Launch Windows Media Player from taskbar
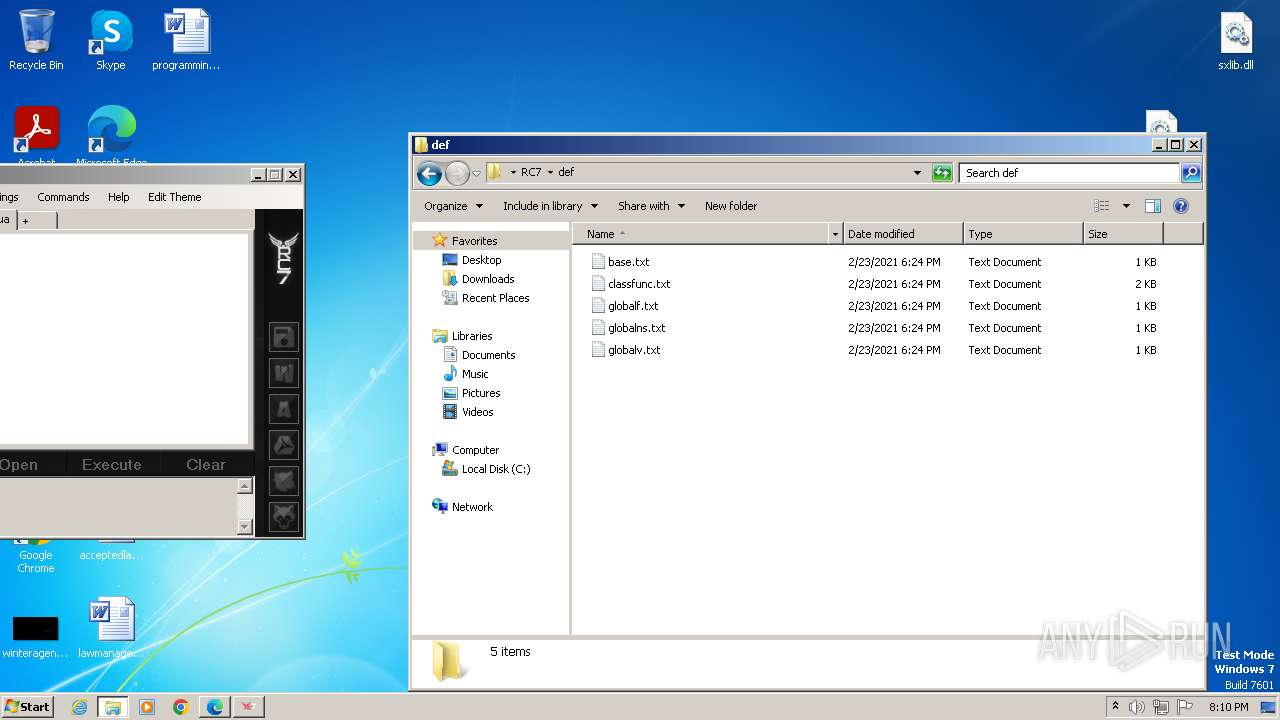 (147, 707)
